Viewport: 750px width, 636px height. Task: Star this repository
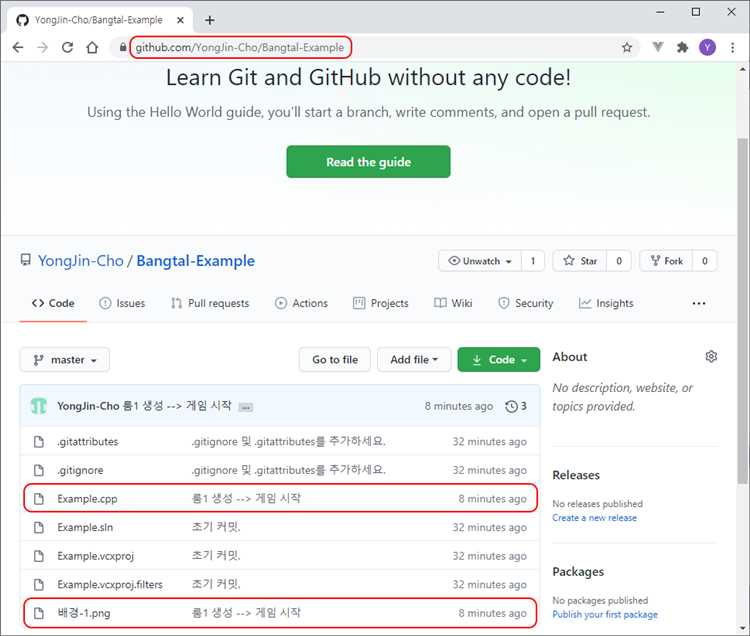[x=580, y=261]
